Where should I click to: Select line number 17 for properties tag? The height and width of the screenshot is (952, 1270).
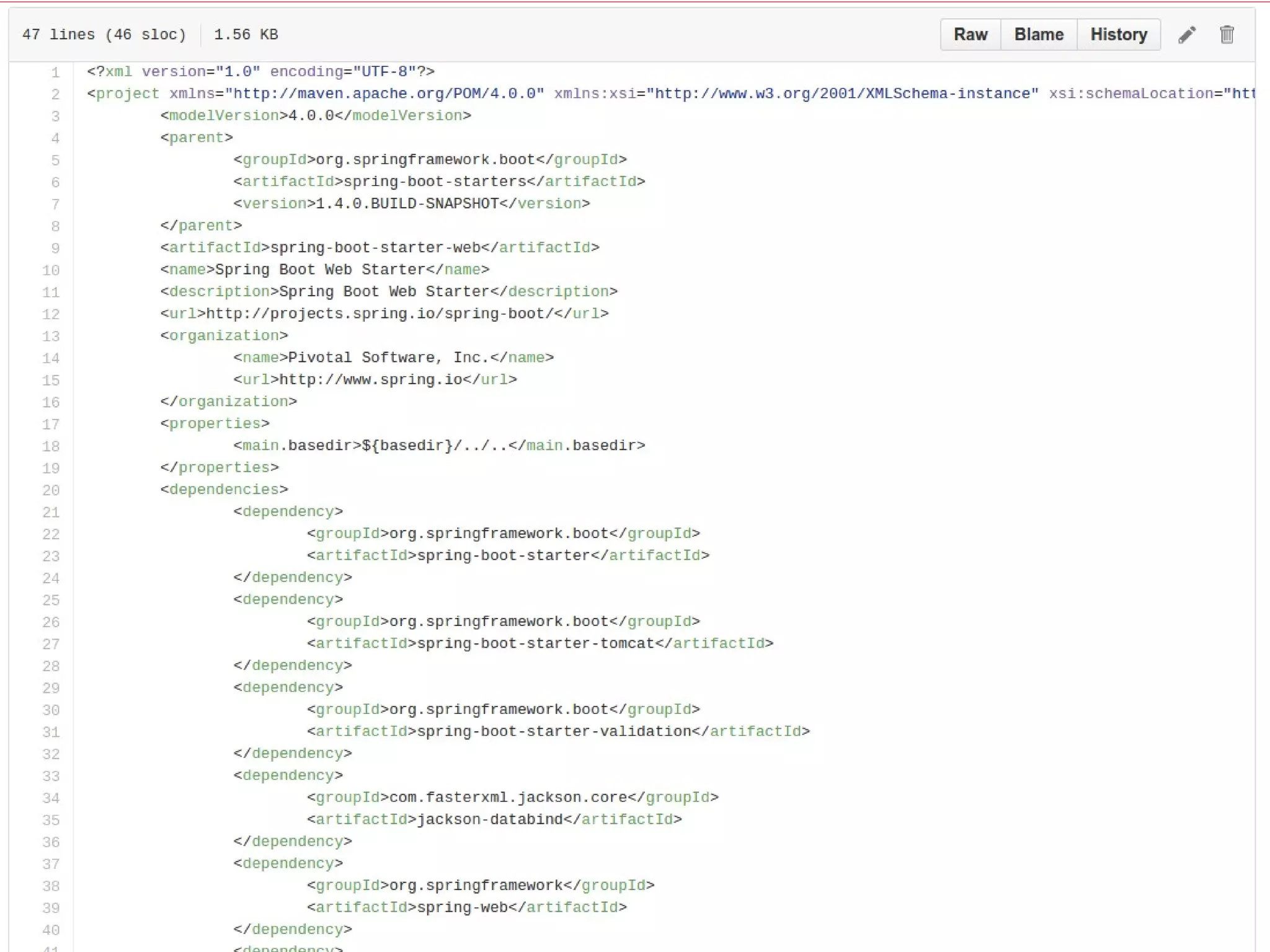(51, 425)
